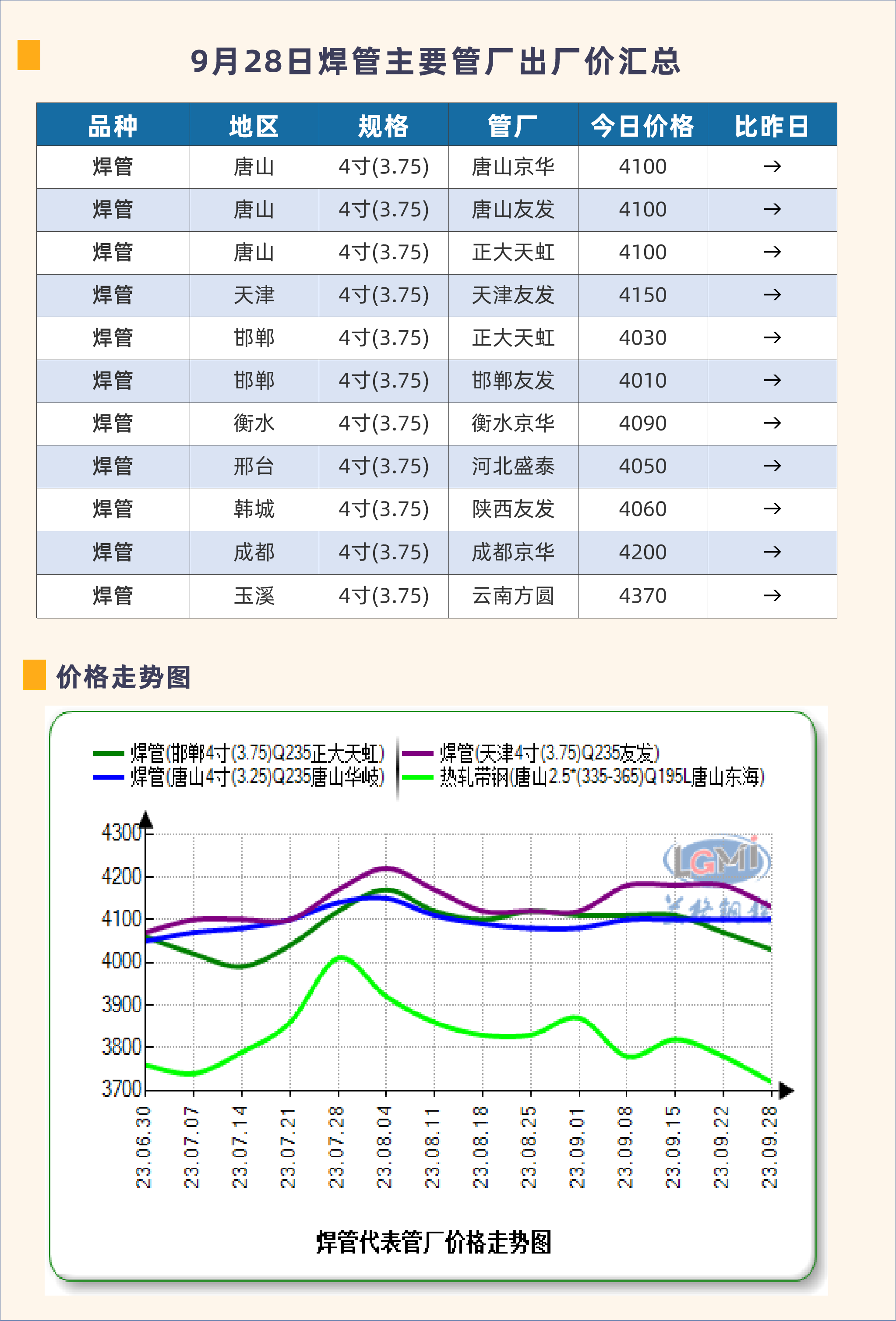Click the arrow icon in 云南方圆 row
The image size is (896, 1321).
pyautogui.click(x=772, y=596)
